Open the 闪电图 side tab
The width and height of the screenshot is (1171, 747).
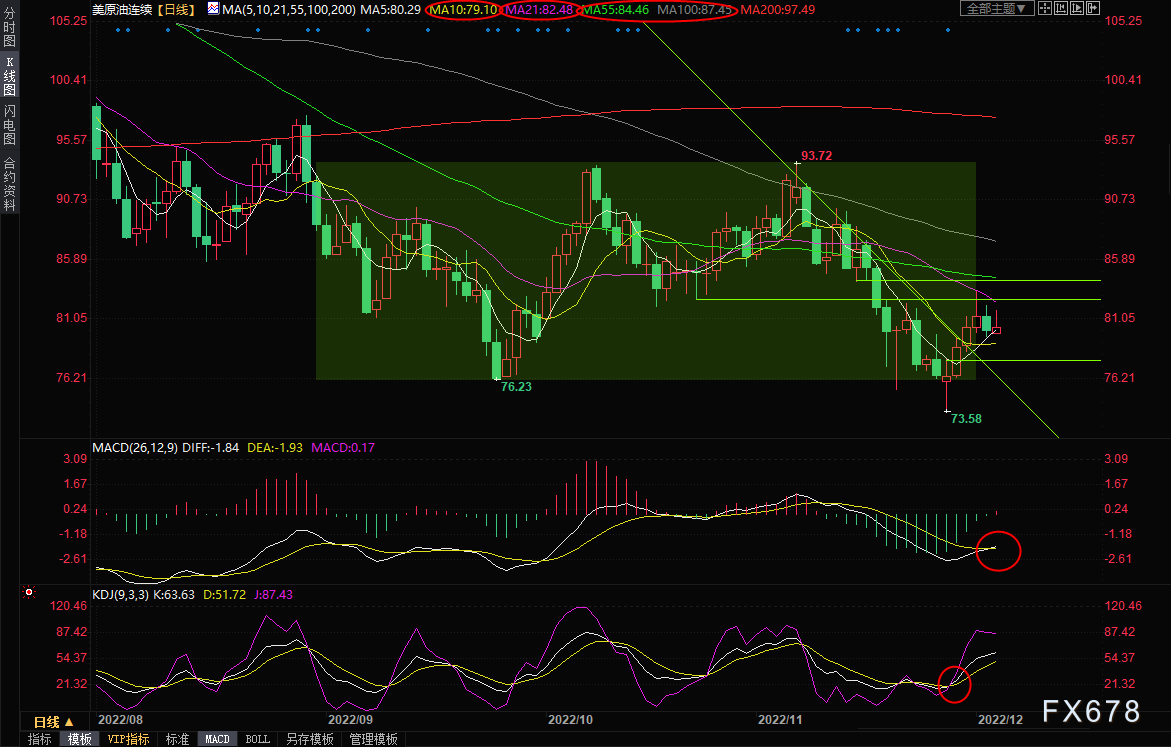coord(10,124)
